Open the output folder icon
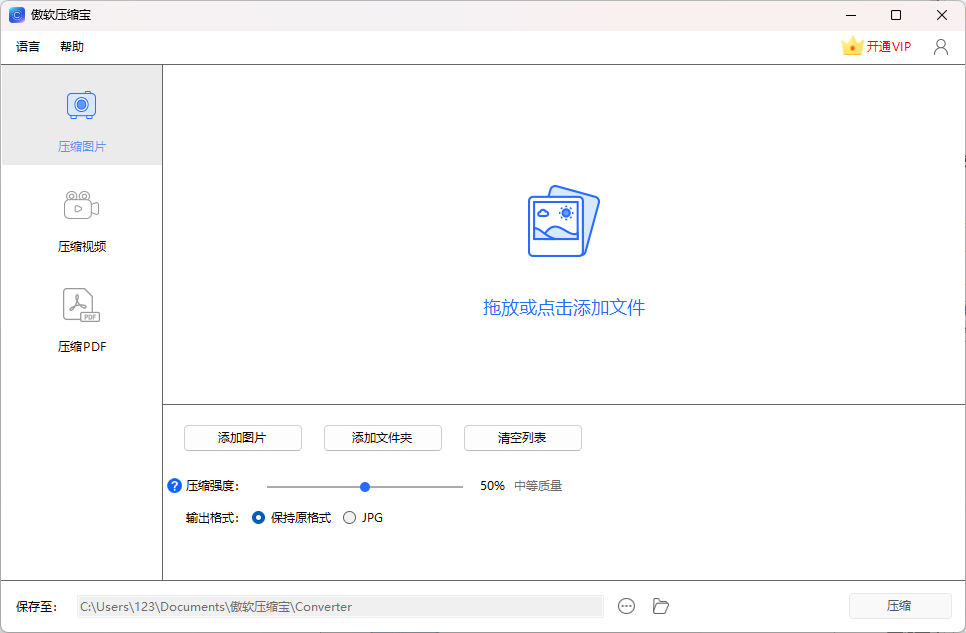The height and width of the screenshot is (633, 966). tap(660, 606)
